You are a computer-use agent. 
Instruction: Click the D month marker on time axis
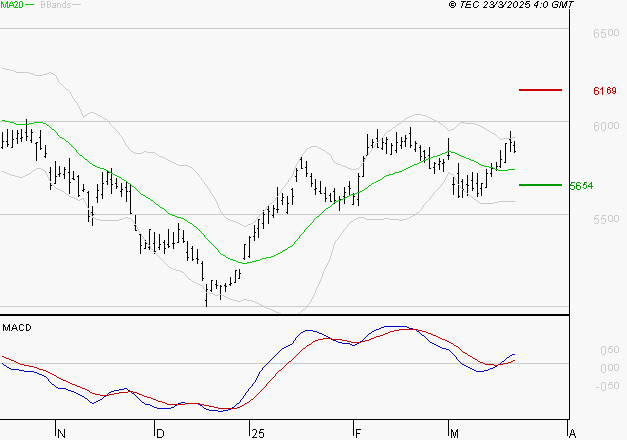coord(160,434)
